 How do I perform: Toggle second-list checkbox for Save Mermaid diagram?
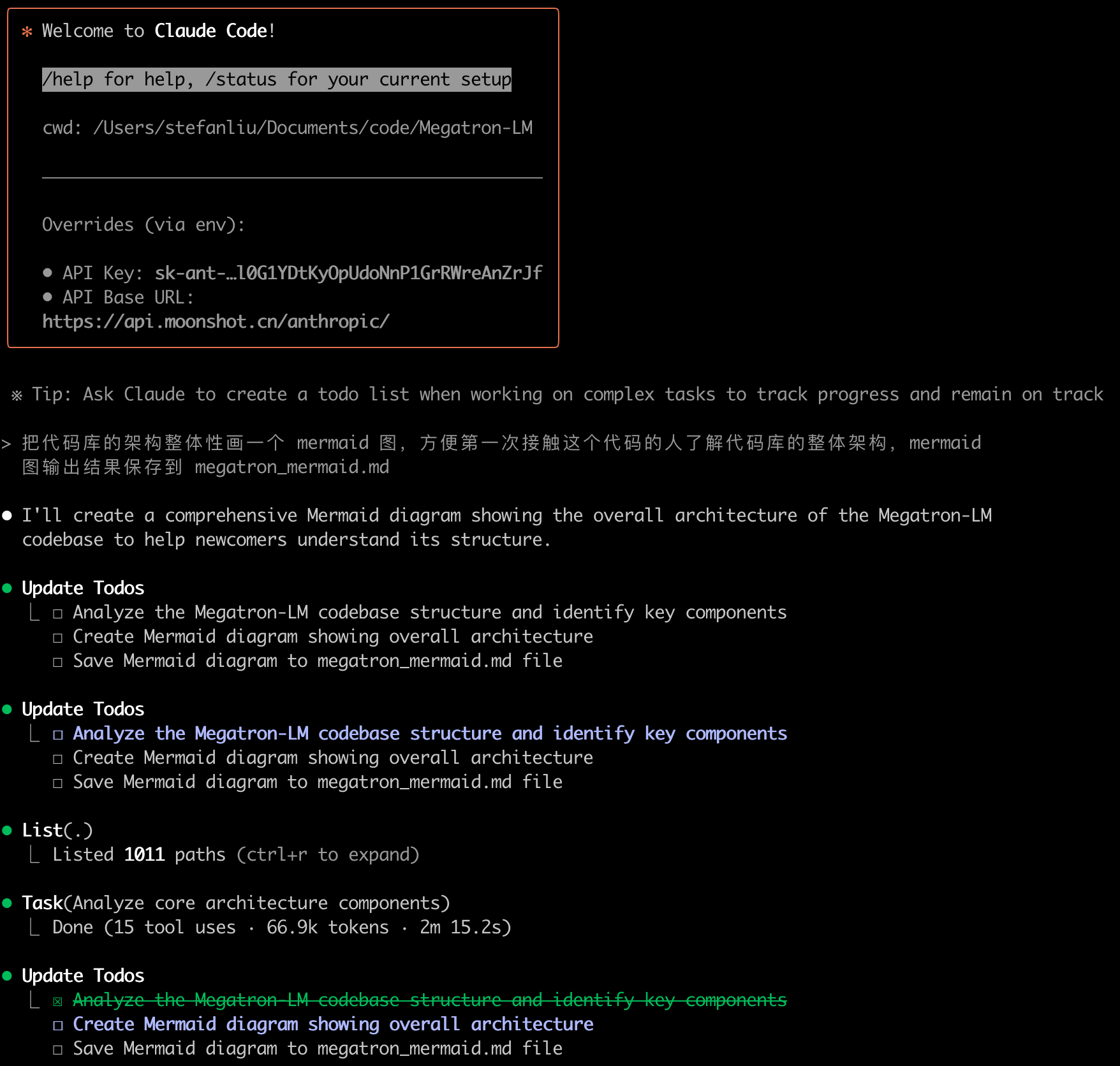[58, 784]
